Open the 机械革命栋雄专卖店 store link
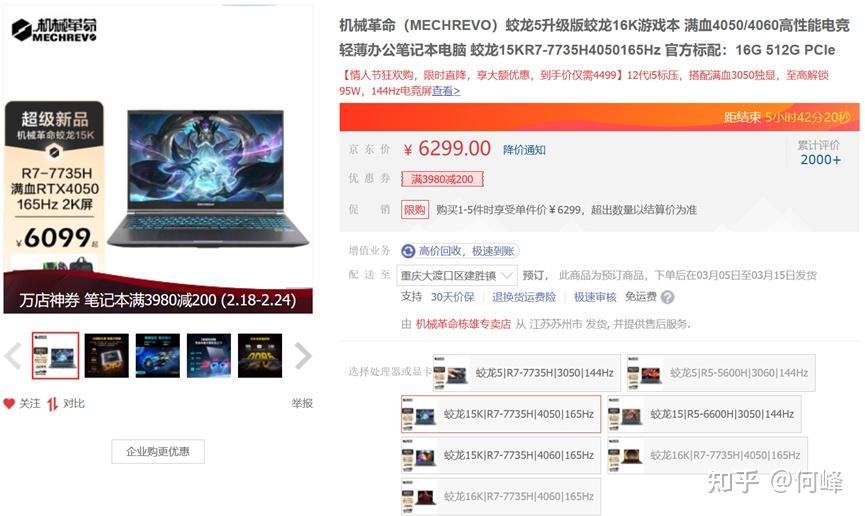Screen dimensions: 865x516 (x=463, y=324)
